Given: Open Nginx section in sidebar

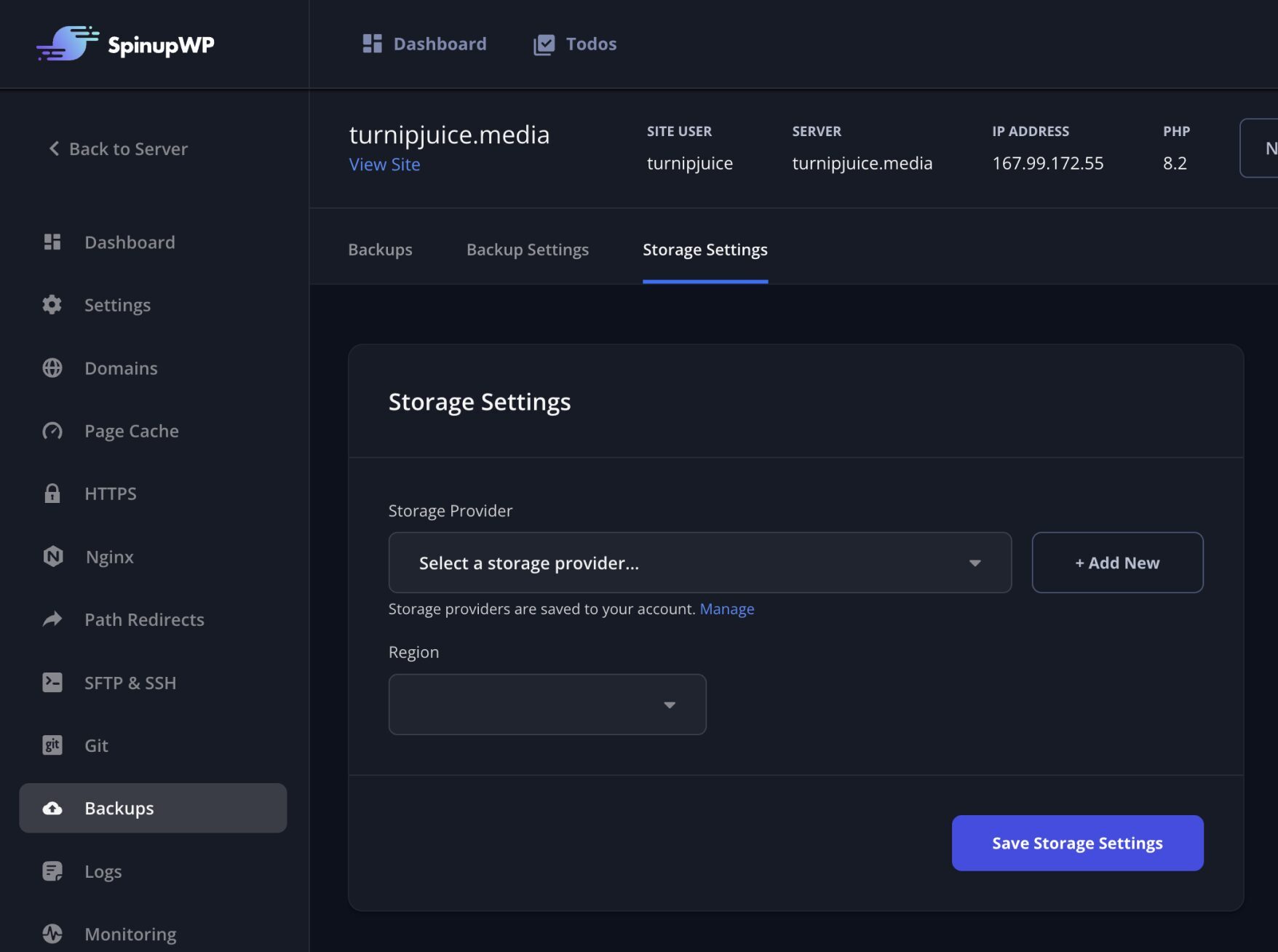Looking at the screenshot, I should (153, 557).
